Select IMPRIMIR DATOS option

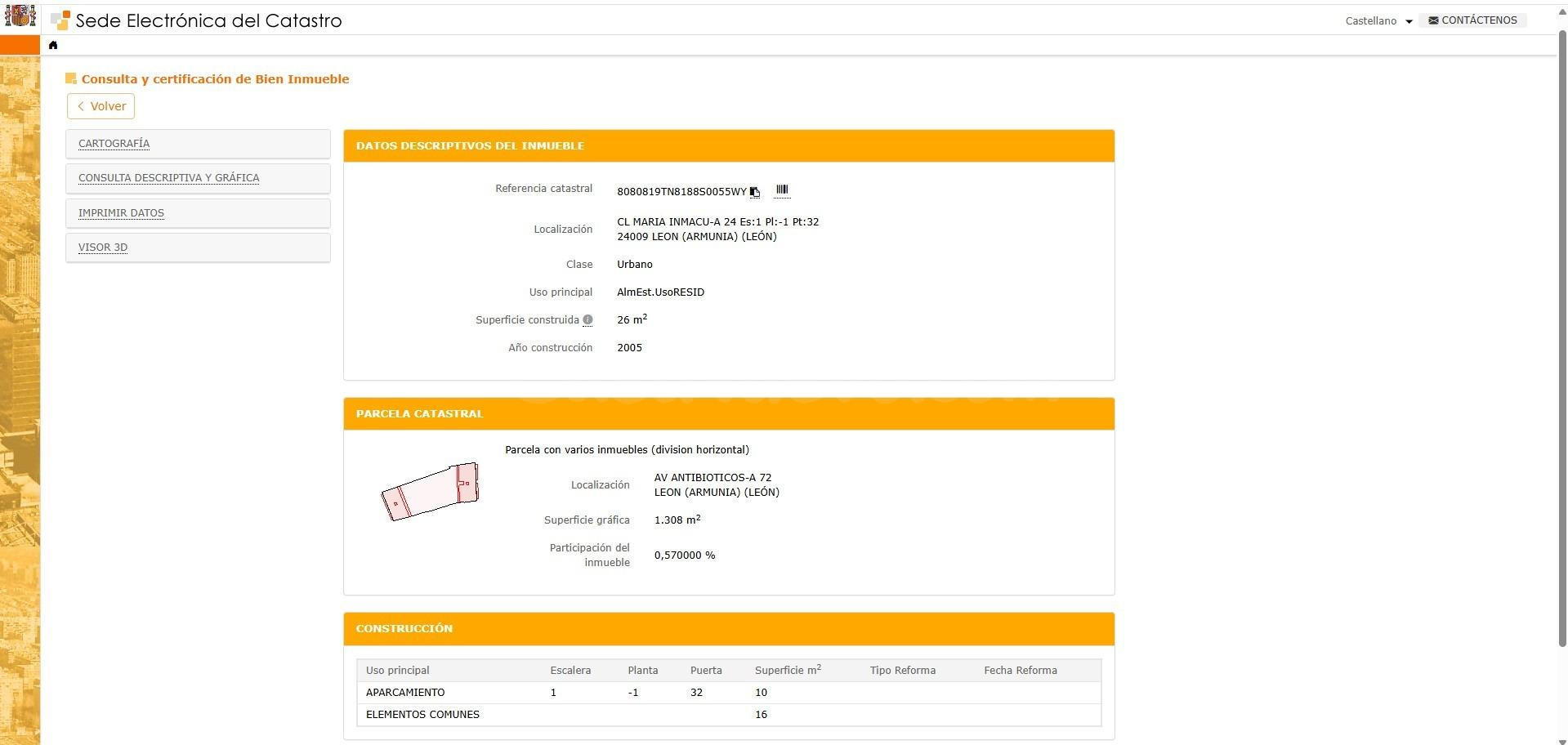198,213
